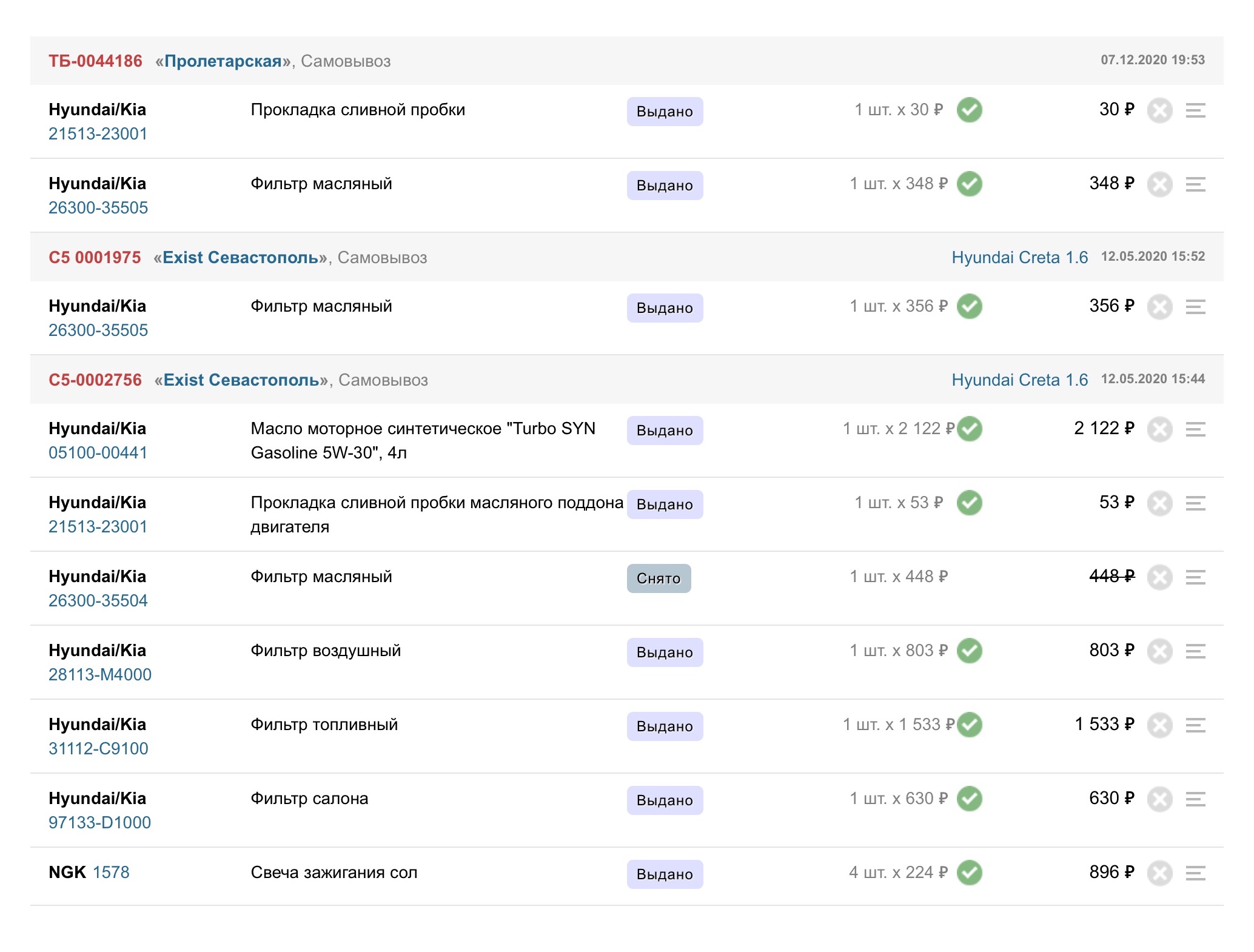Click the text Свеча зажигания сол
This screenshot has width=1254, height=952.
tap(334, 872)
